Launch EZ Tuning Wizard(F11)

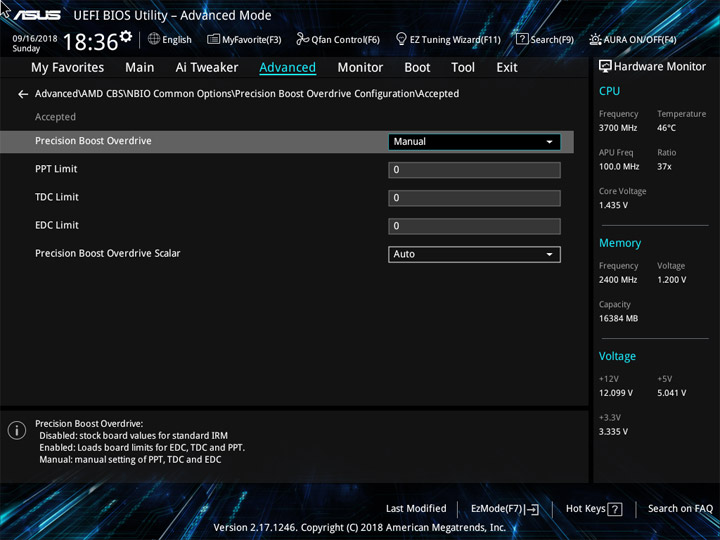point(448,39)
